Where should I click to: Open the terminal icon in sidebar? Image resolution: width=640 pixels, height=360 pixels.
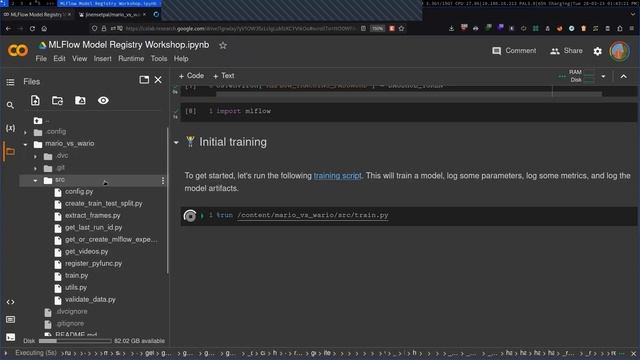point(10,337)
